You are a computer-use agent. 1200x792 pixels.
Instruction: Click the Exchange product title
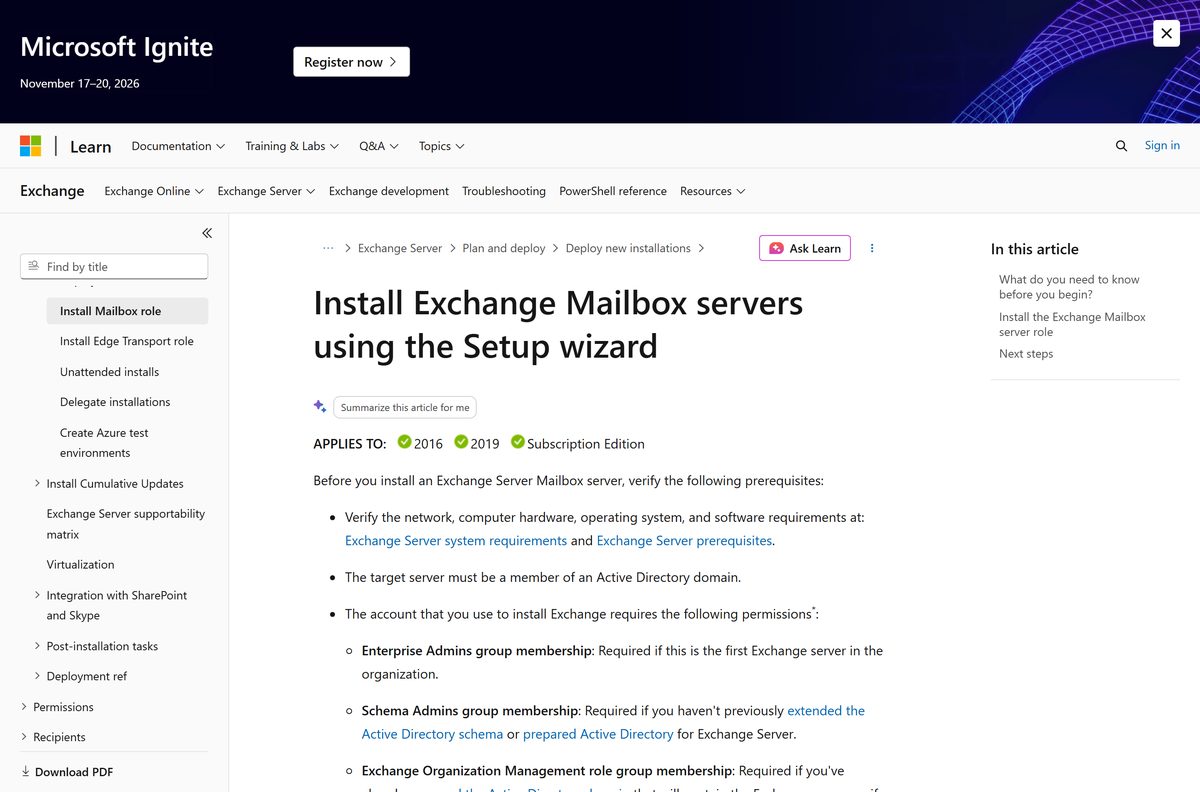[52, 191]
